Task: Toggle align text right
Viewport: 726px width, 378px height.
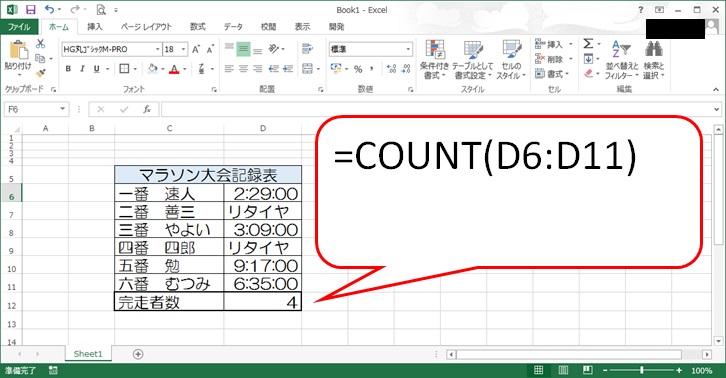Action: click(257, 69)
